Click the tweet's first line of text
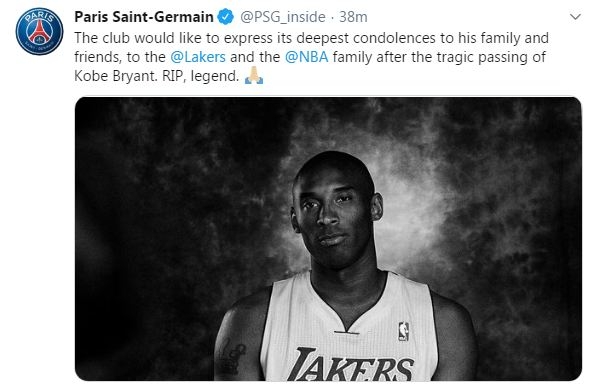Image resolution: width=595 pixels, height=387 pixels. [312, 38]
